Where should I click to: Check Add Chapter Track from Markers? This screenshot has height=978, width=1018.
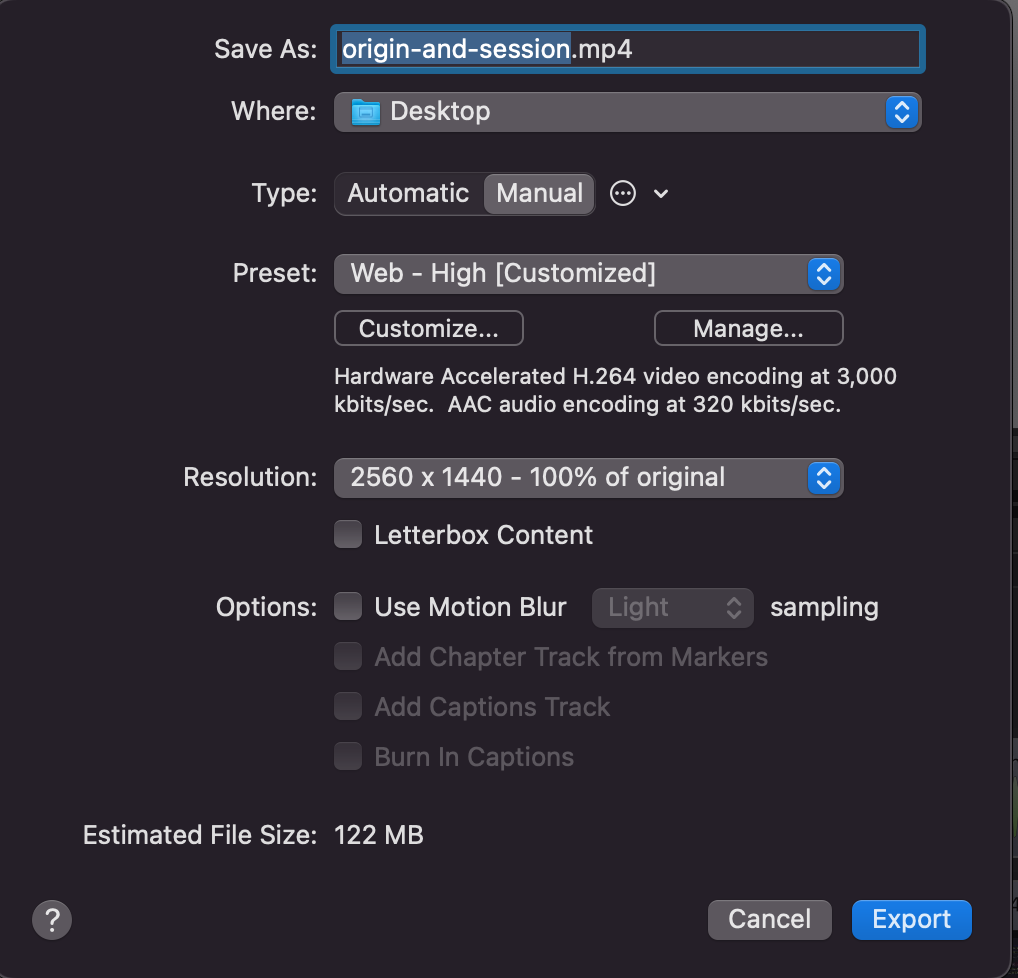[x=347, y=656]
